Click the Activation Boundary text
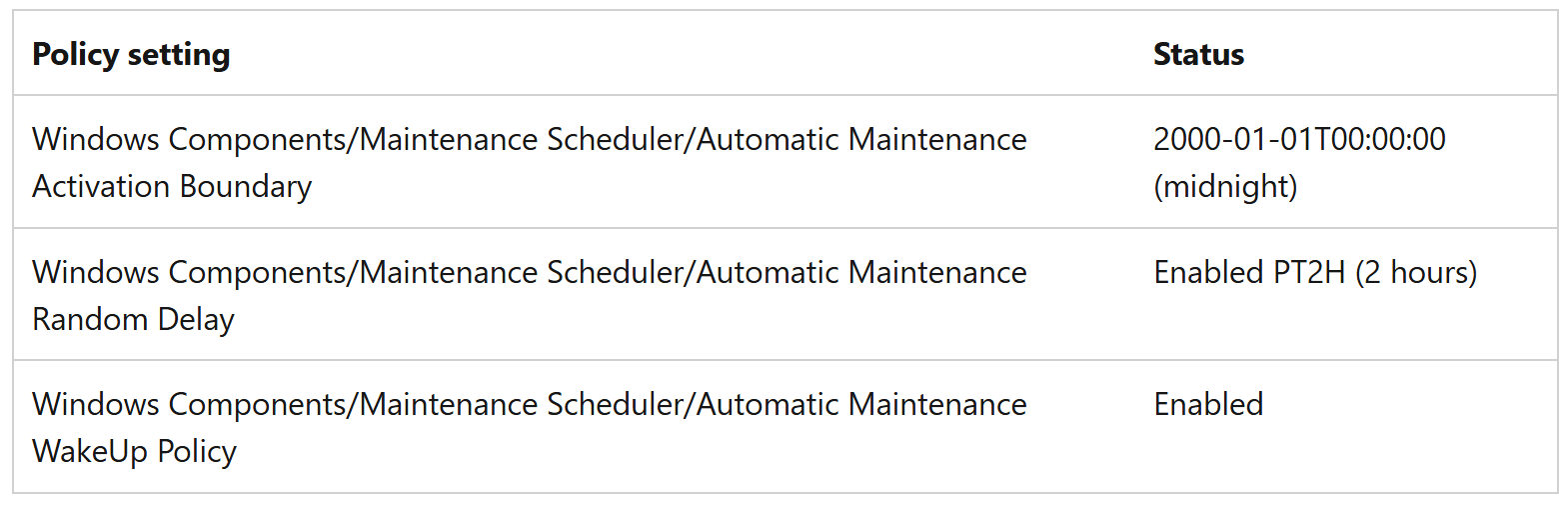Image resolution: width=1568 pixels, height=508 pixels. click(x=172, y=186)
